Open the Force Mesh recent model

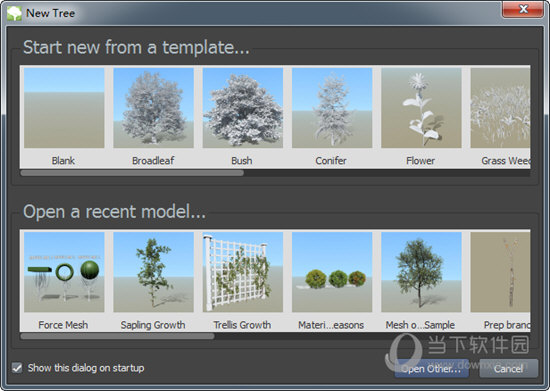pos(64,272)
